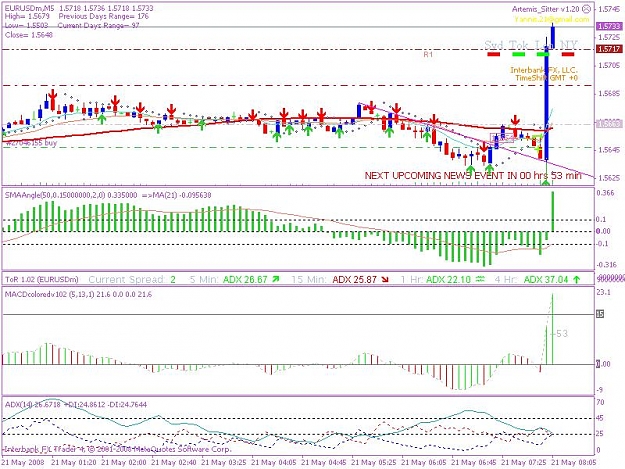Click the 21 May 04:45 time axis label
625x469 pixels.
click(x=324, y=463)
